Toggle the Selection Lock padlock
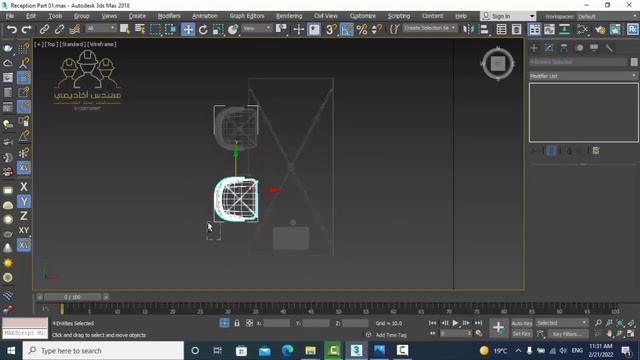Image resolution: width=640 pixels, height=360 pixels. pos(237,323)
